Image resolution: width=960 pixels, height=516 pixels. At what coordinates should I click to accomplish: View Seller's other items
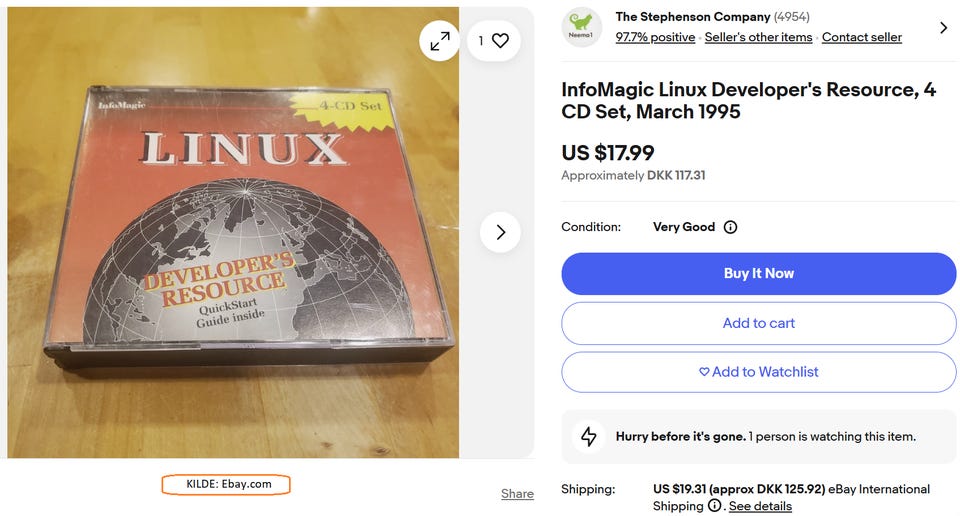pyautogui.click(x=758, y=37)
